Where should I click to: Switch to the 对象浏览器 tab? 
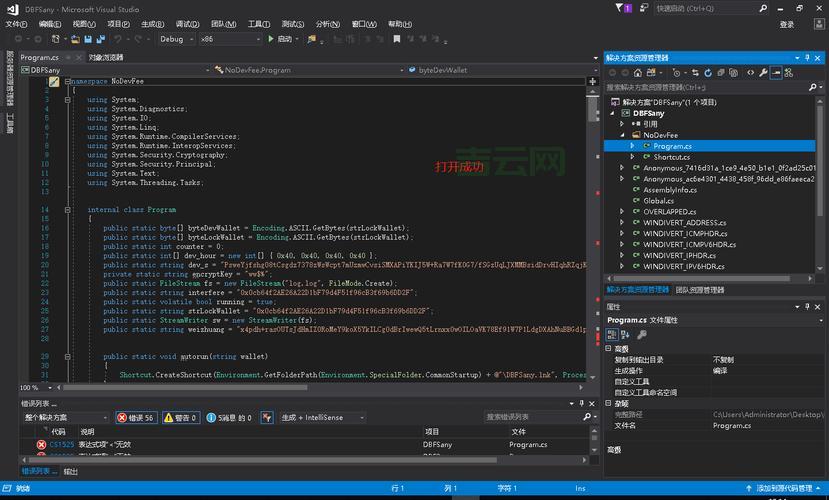click(x=105, y=57)
